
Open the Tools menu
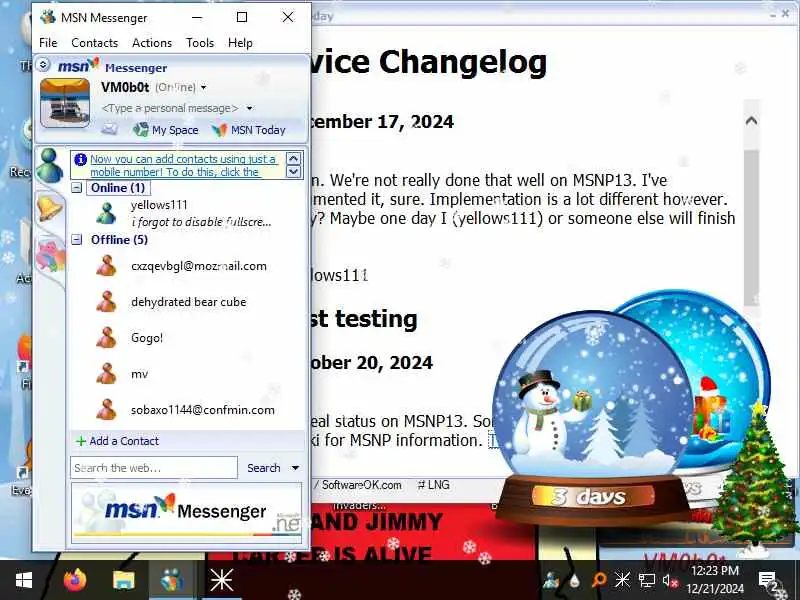click(199, 43)
